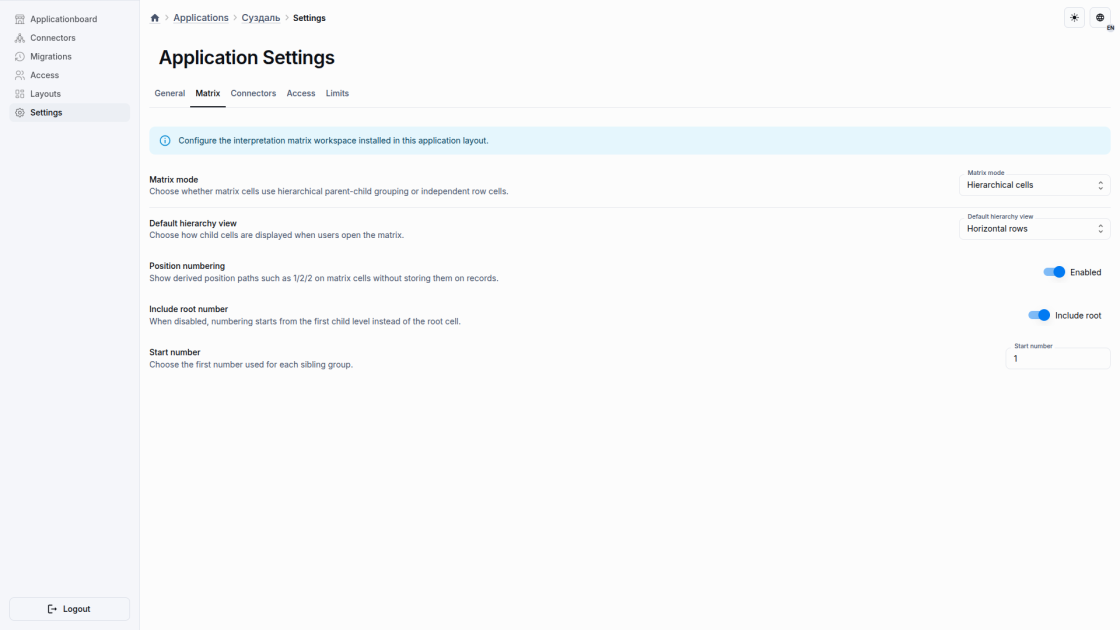Click the Connectors sidebar icon
The image size is (1120, 630).
(20, 38)
